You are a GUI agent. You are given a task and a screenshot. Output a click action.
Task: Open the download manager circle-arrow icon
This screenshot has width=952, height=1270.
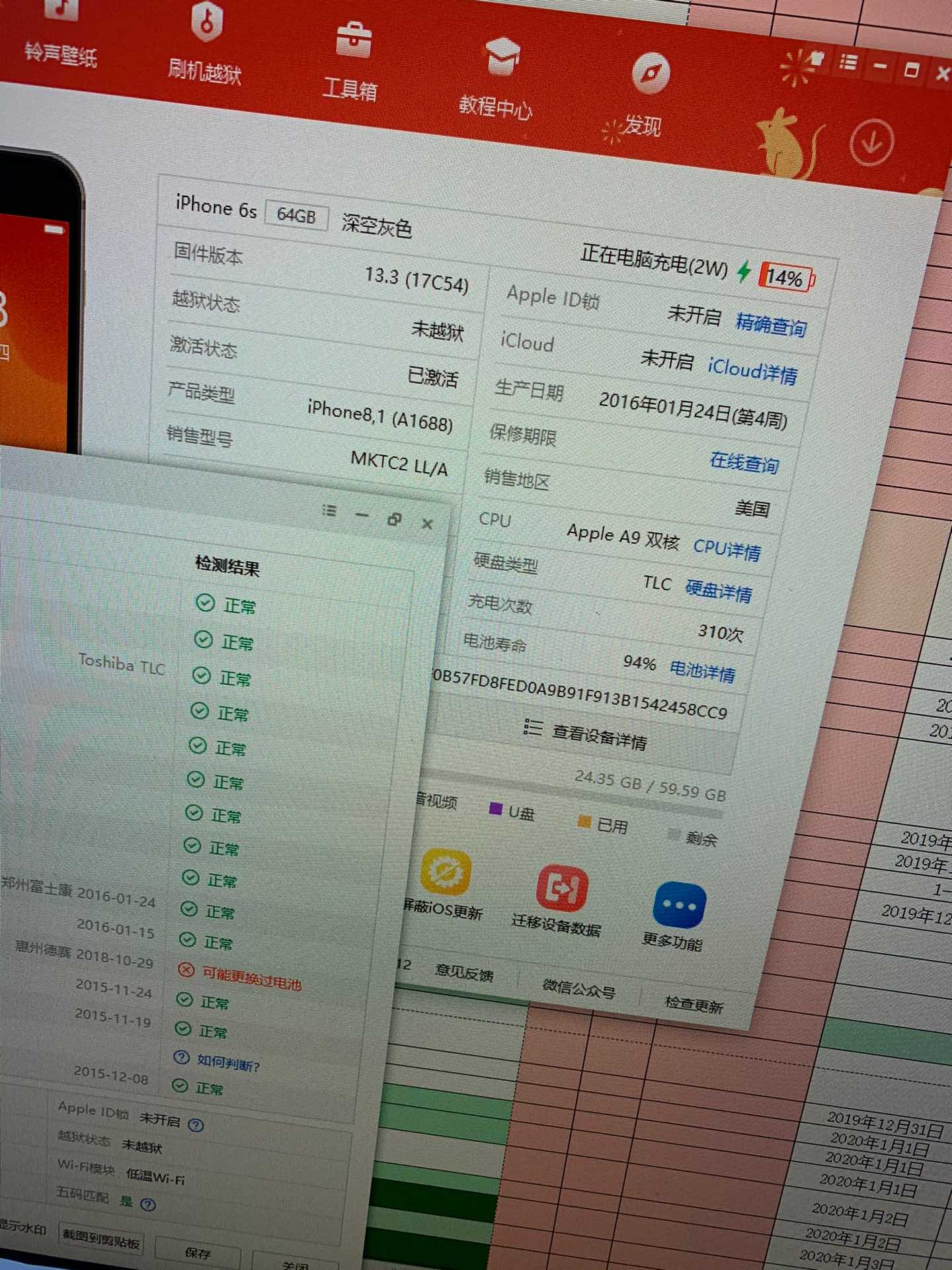pyautogui.click(x=871, y=142)
